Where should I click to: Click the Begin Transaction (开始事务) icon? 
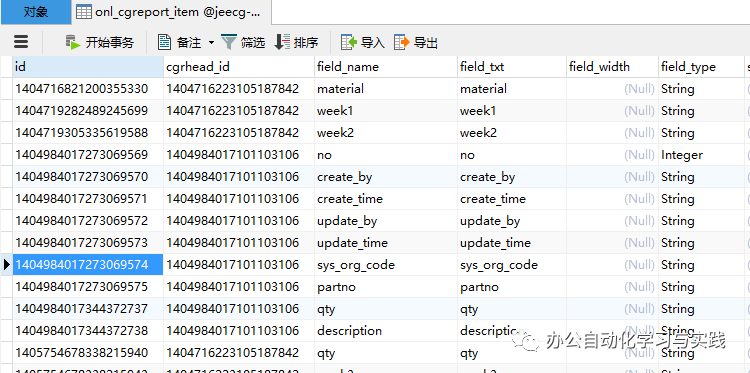pos(73,43)
